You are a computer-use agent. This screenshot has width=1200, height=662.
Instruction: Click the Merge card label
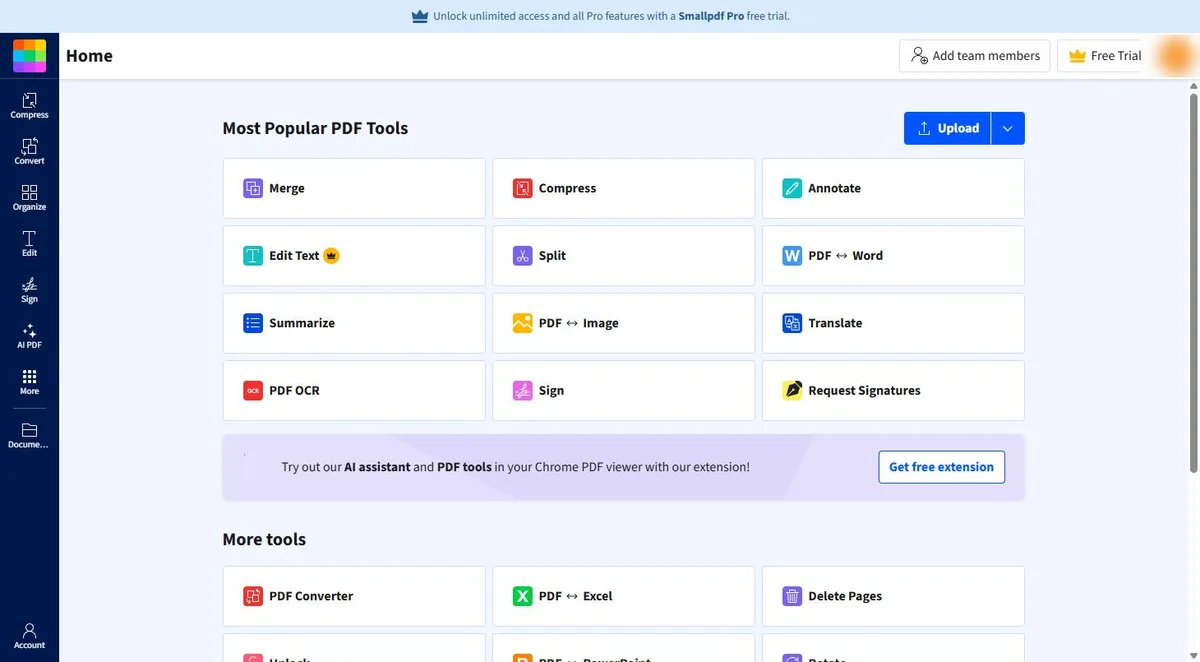click(x=287, y=188)
